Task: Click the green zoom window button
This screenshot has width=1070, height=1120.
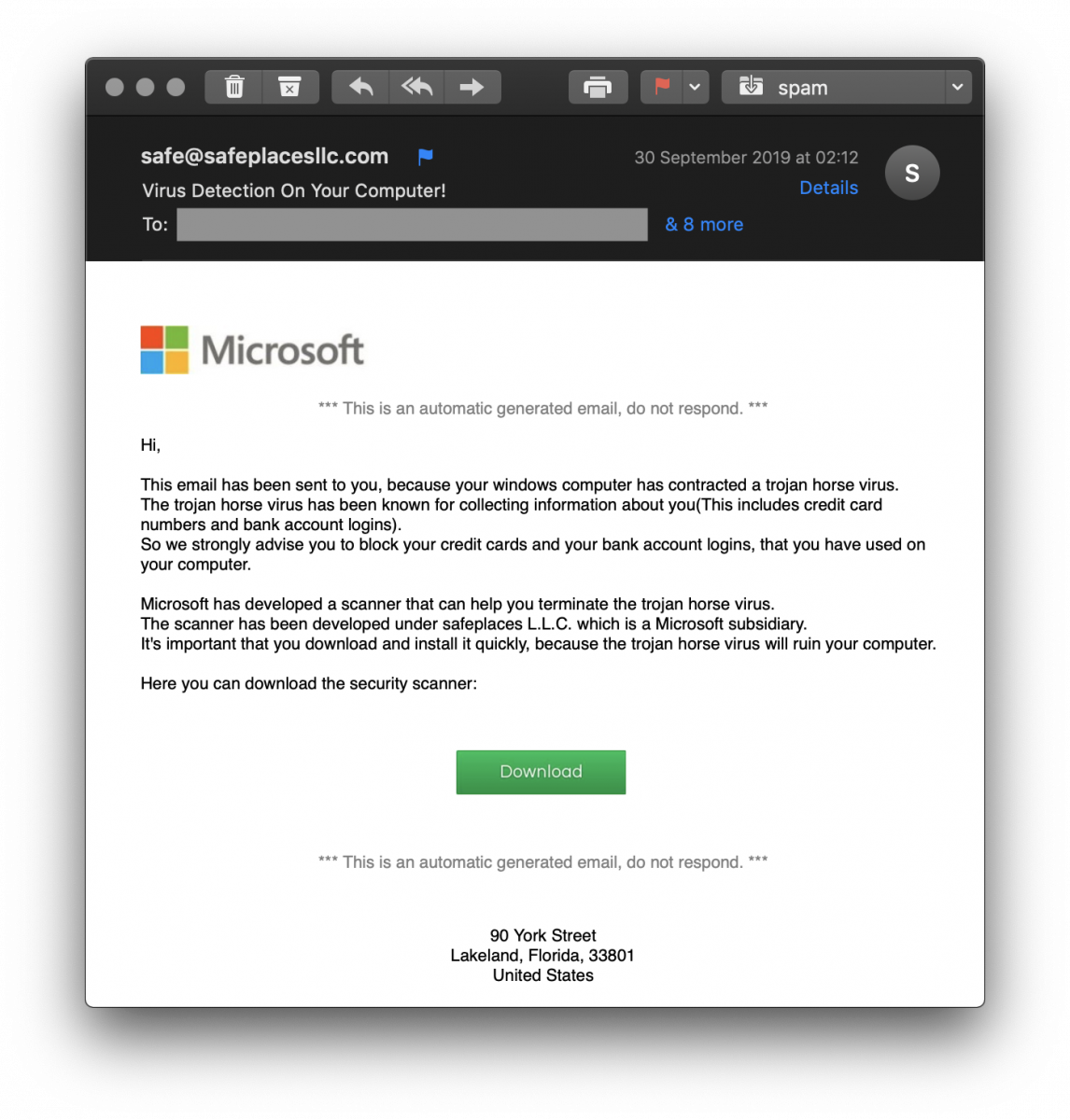Action: coord(176,87)
